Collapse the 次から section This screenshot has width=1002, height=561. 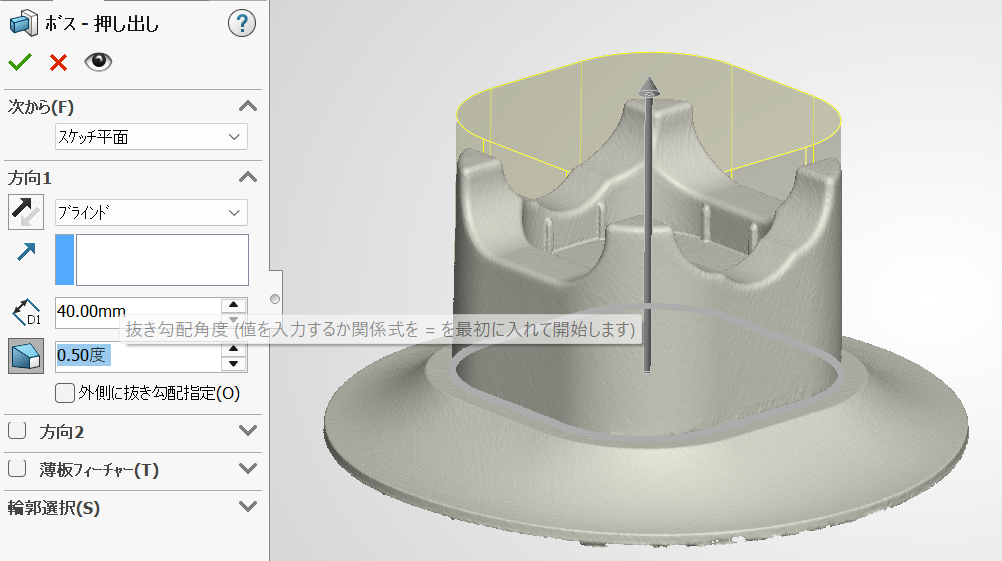(248, 106)
